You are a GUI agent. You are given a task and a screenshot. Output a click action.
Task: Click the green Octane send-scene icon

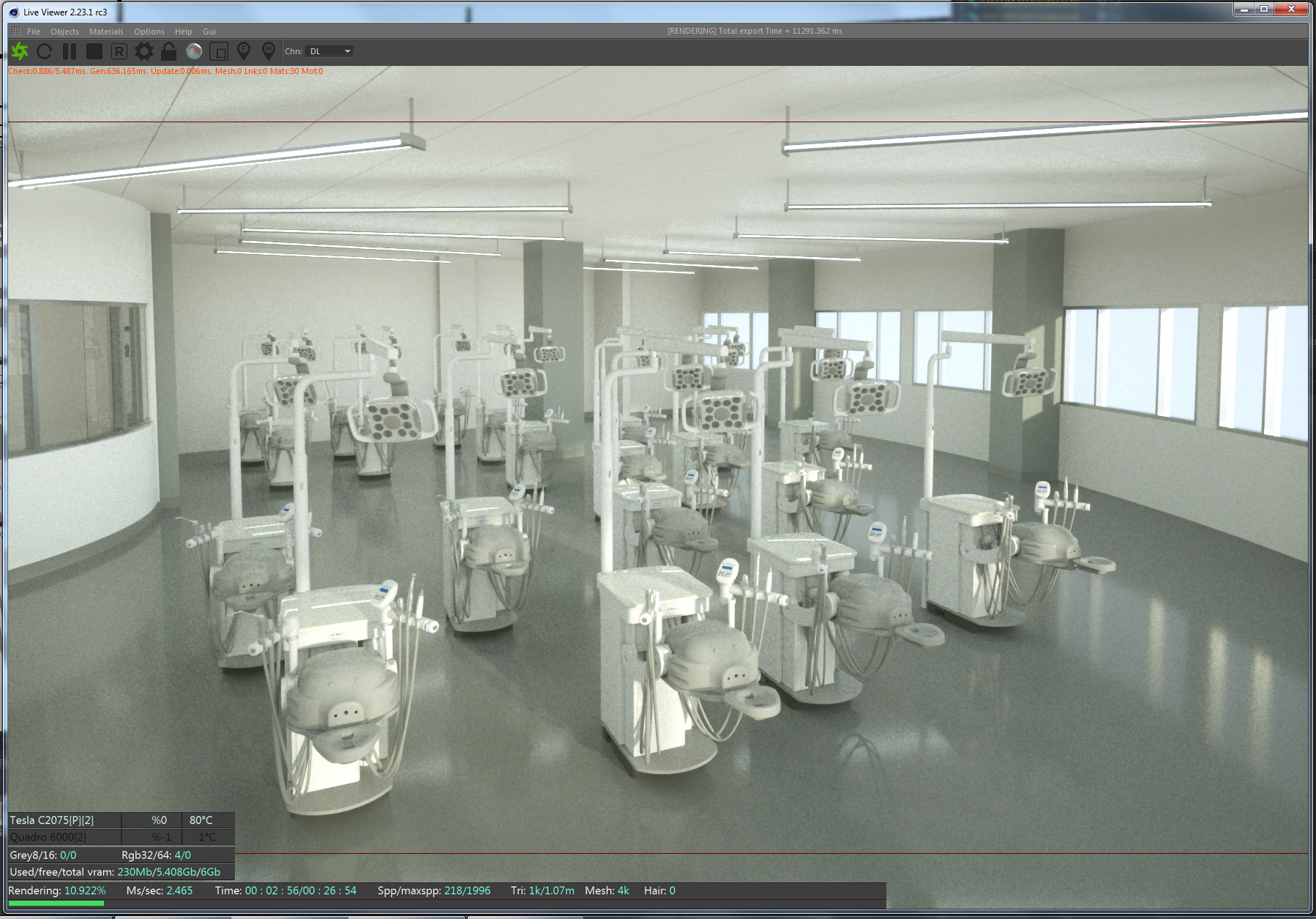[x=20, y=51]
